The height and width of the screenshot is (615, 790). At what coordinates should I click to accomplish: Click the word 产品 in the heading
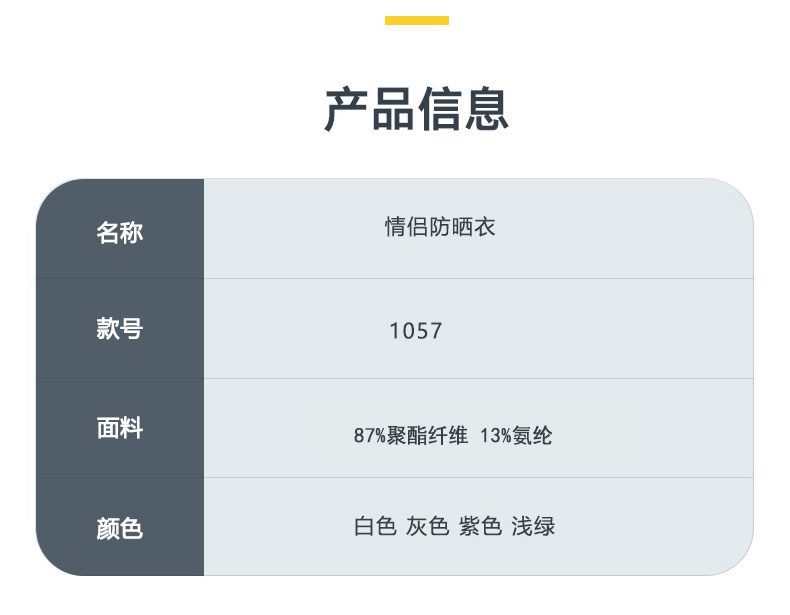pos(369,109)
